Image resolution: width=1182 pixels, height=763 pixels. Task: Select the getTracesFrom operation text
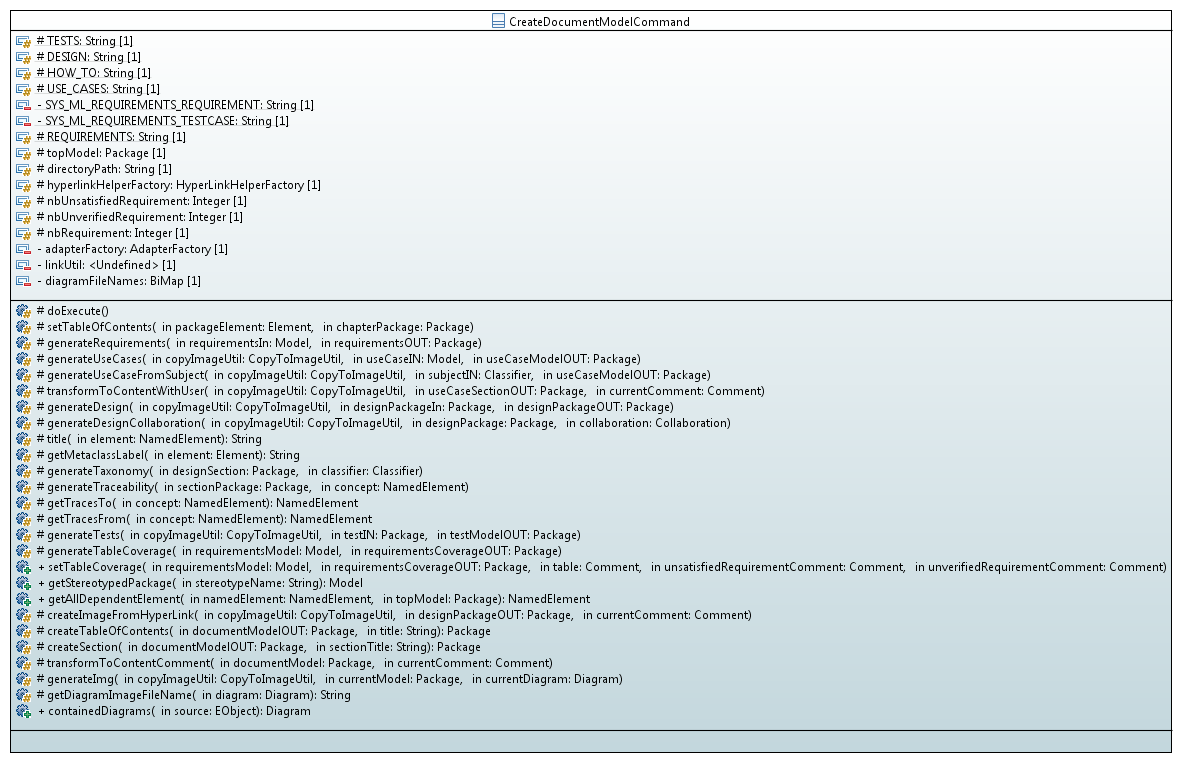tap(204, 519)
